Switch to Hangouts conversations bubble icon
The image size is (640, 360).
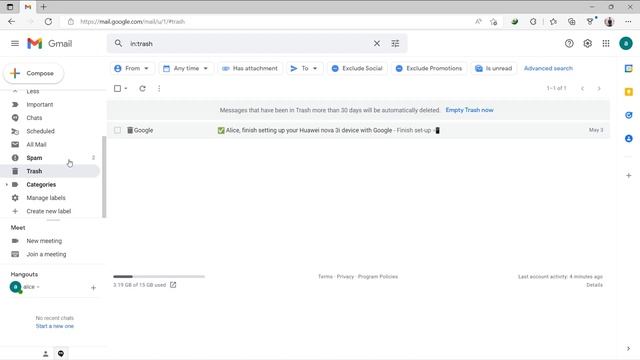point(61,353)
